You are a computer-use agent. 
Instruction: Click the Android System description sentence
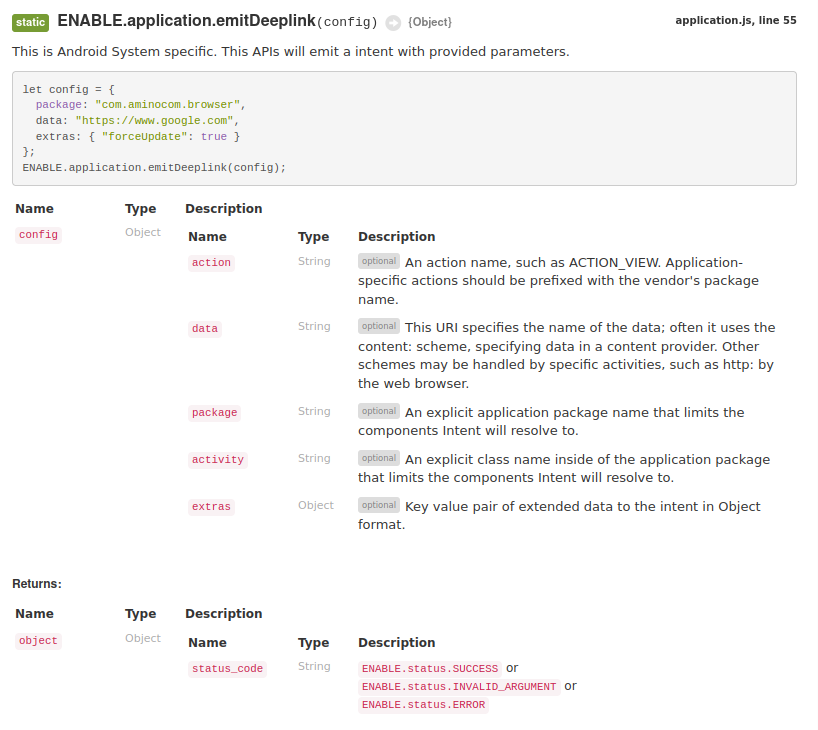(291, 52)
